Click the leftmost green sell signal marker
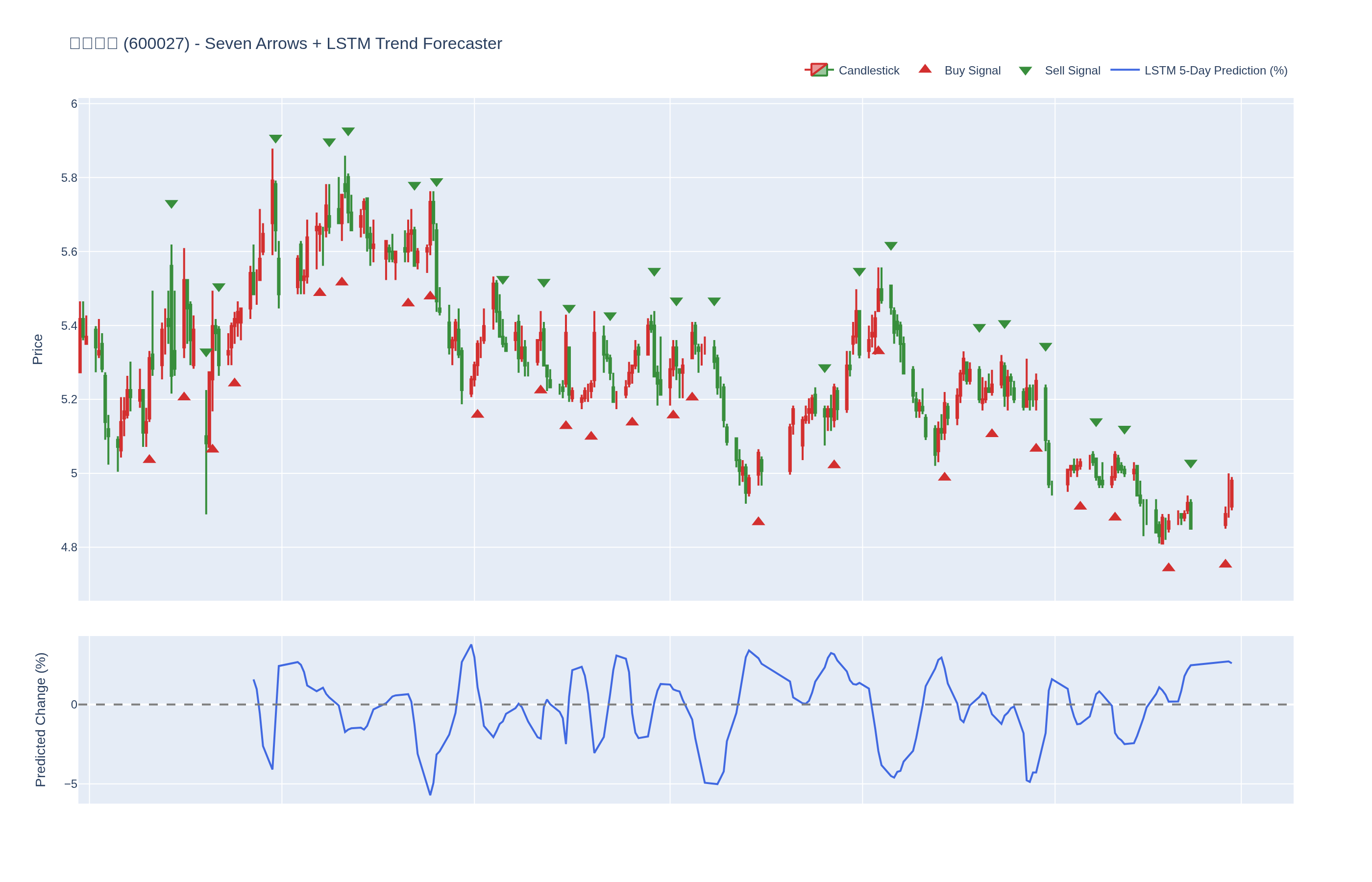Screen dimensions: 1372x882 pos(171,204)
